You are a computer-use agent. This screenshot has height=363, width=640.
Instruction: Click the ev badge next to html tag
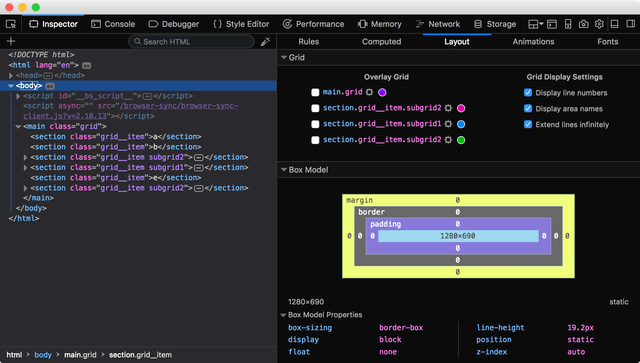click(86, 65)
